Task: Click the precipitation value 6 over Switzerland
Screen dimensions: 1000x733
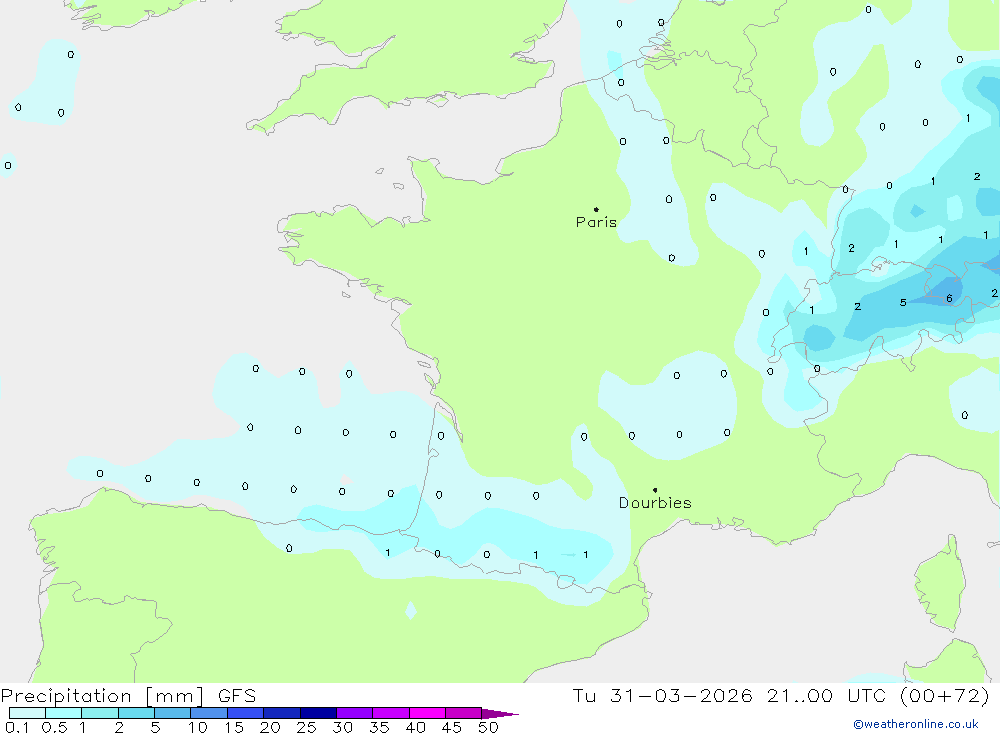Action: tap(950, 299)
